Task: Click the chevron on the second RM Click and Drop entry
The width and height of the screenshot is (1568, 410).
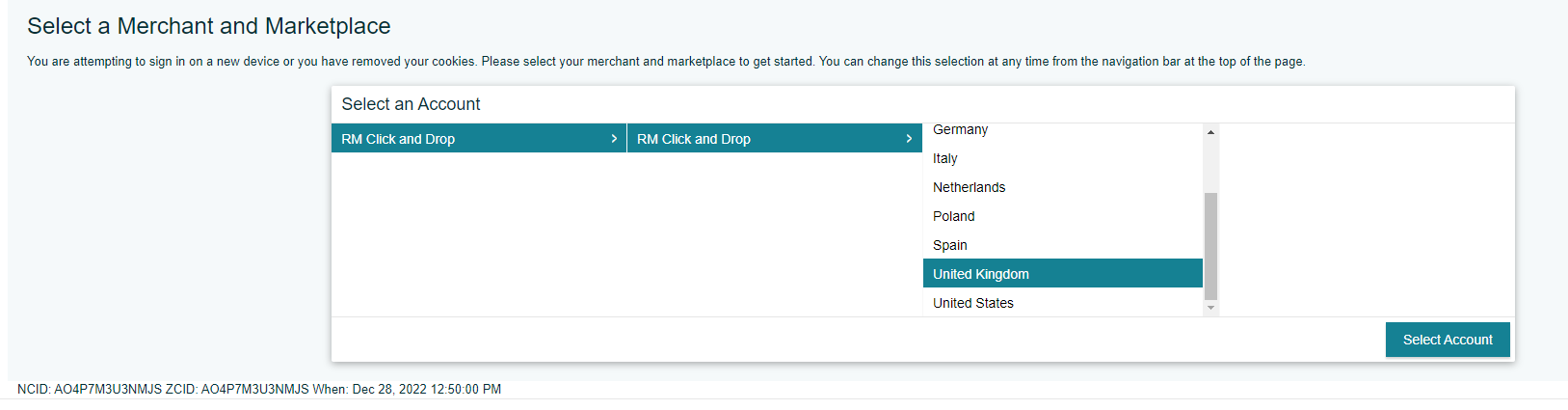Action: tap(909, 139)
